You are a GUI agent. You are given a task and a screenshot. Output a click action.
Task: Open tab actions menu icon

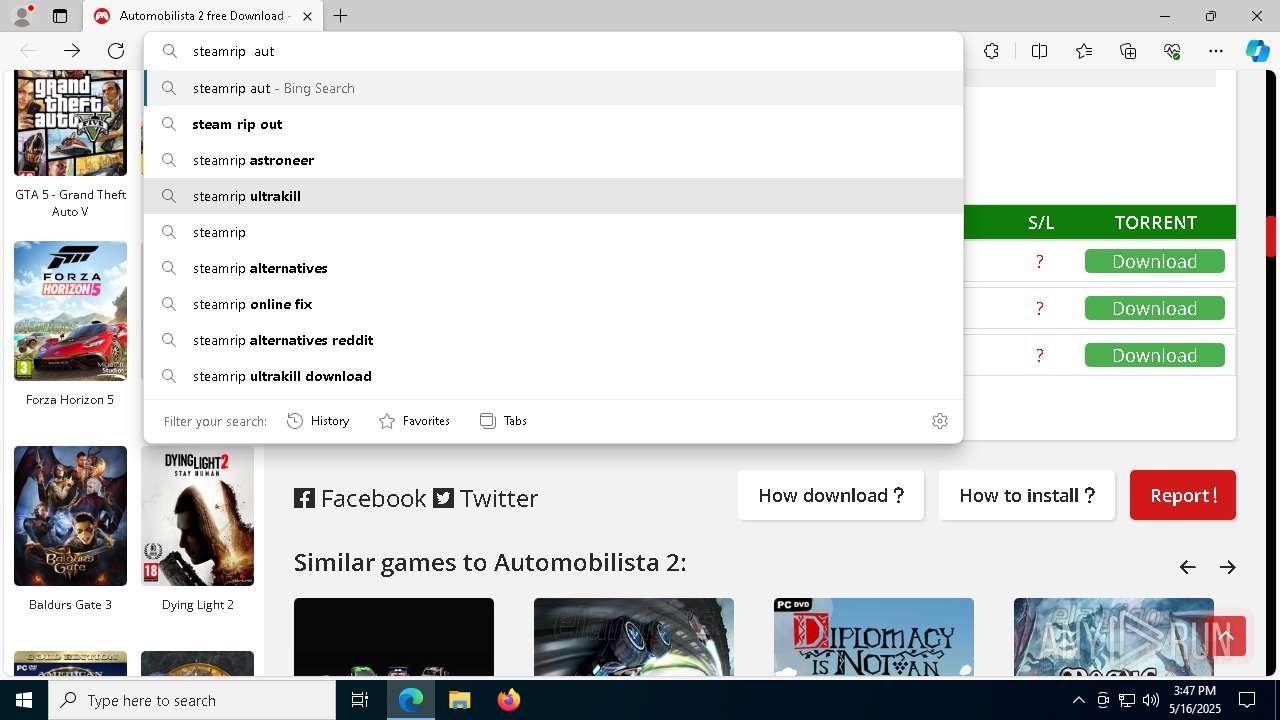60,16
